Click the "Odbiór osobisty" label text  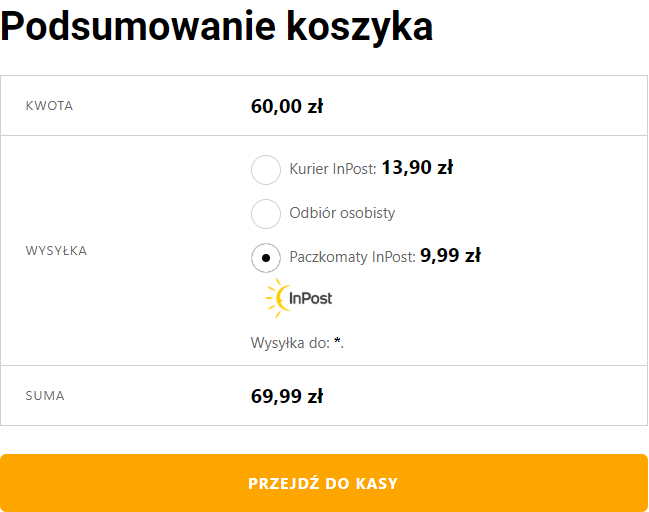coord(342,213)
